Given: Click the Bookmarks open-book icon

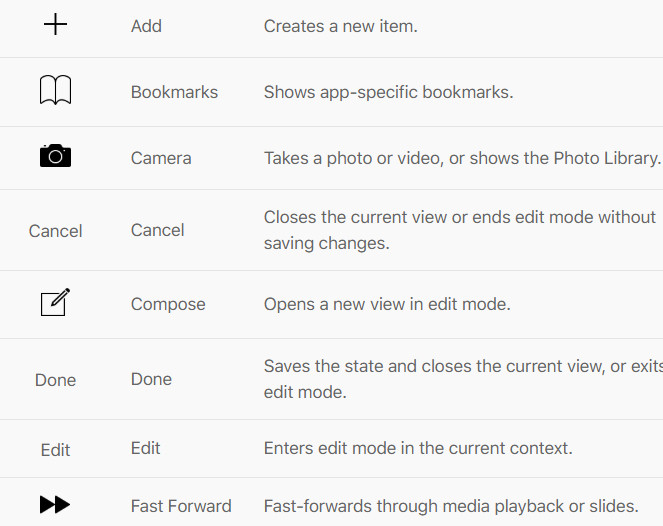Looking at the screenshot, I should point(56,92).
